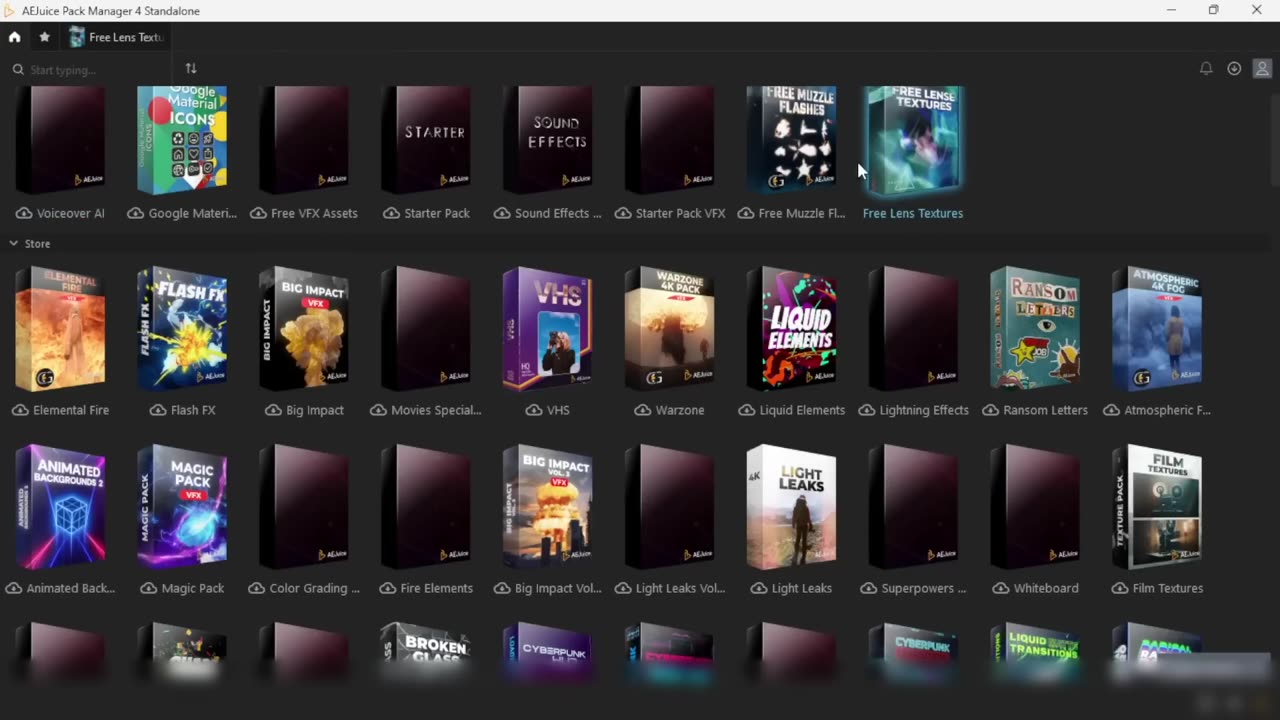The image size is (1280, 720).
Task: Open the Light Leaks Vol. pack box
Action: coord(669,506)
